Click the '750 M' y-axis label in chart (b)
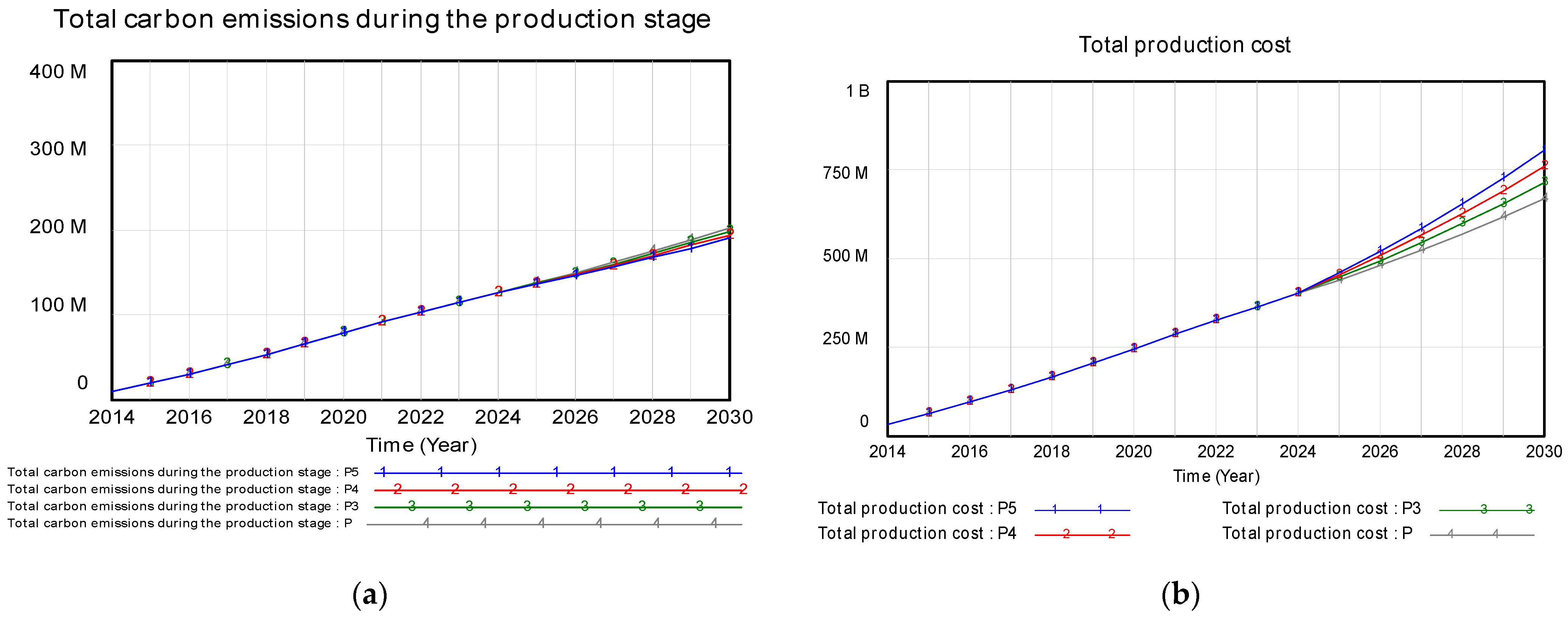This screenshot has height=618, width=1568. click(845, 173)
